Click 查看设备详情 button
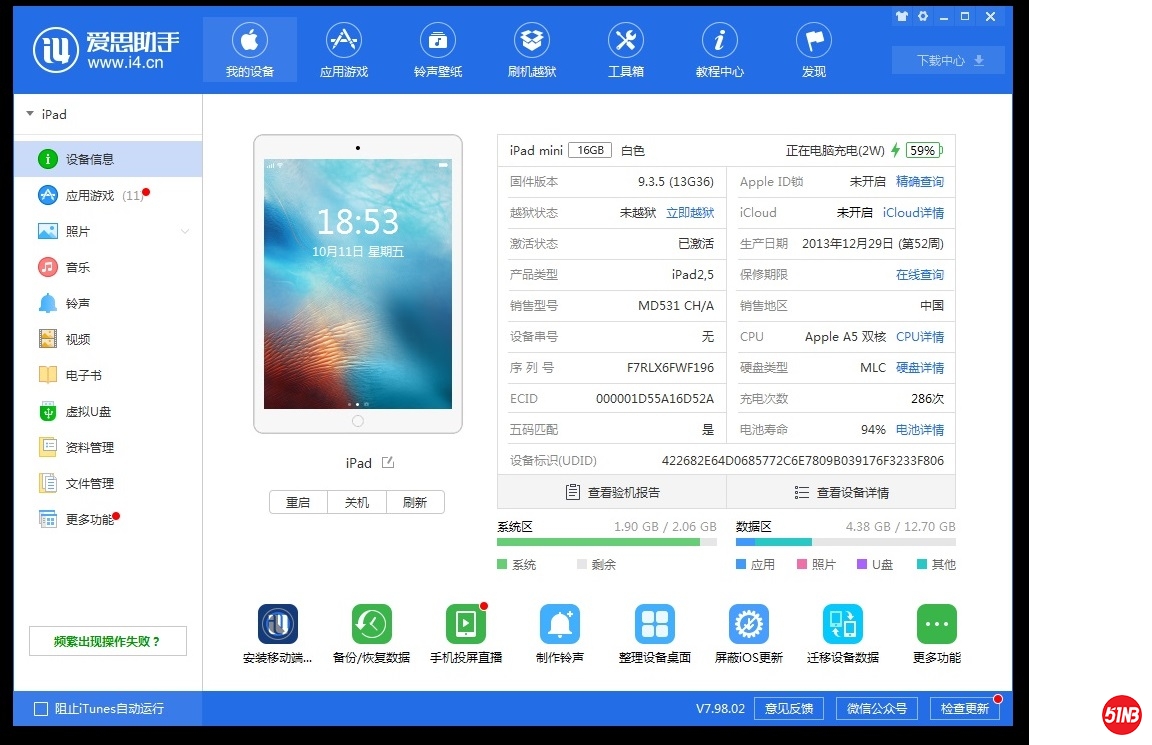Viewport: 1152px width, 745px height. (x=841, y=492)
